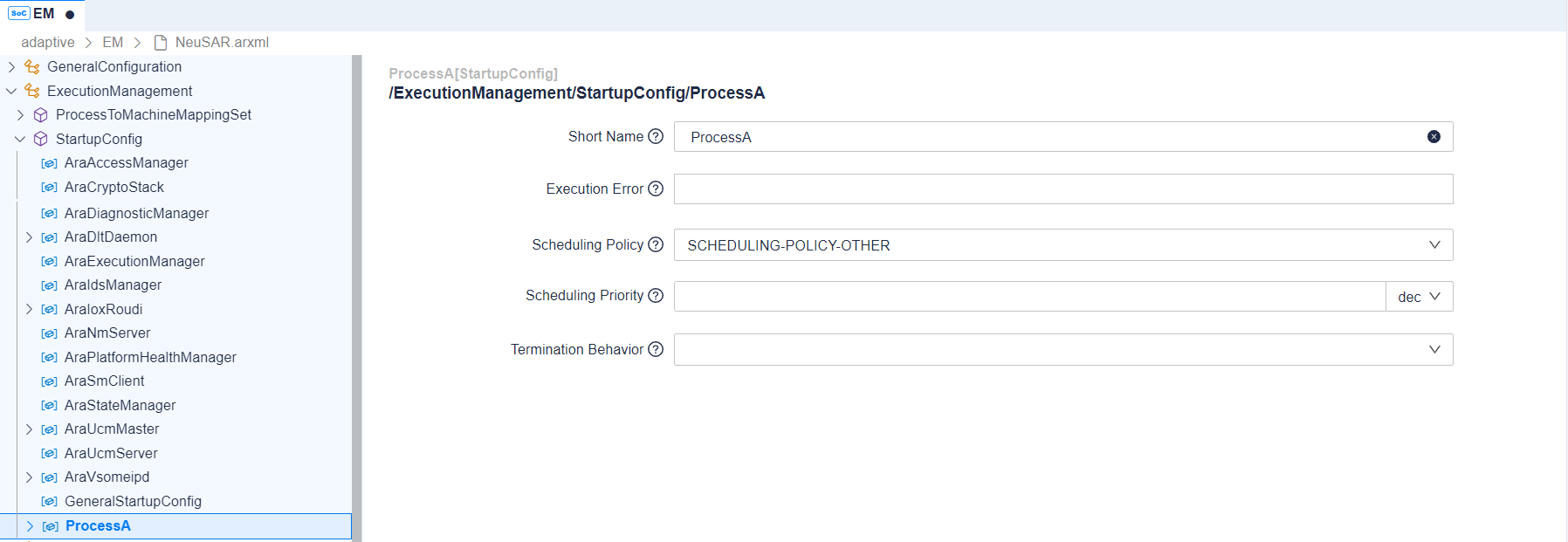Screen dimensions: 1568x542
Task: Open the Scheduling Policy dropdown
Action: click(x=1434, y=245)
